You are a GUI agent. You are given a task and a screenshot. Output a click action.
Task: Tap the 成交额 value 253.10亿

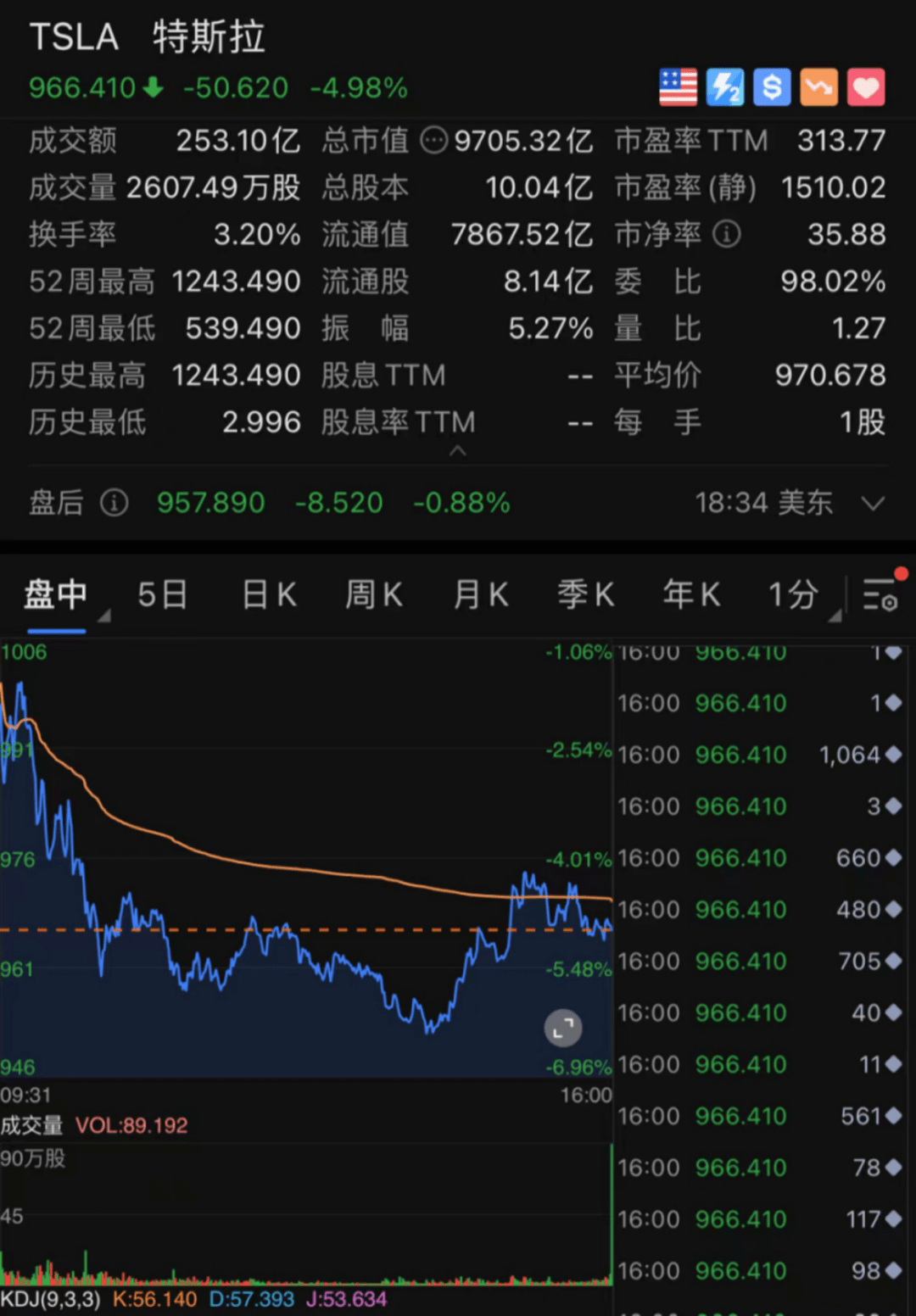pyautogui.click(x=238, y=141)
